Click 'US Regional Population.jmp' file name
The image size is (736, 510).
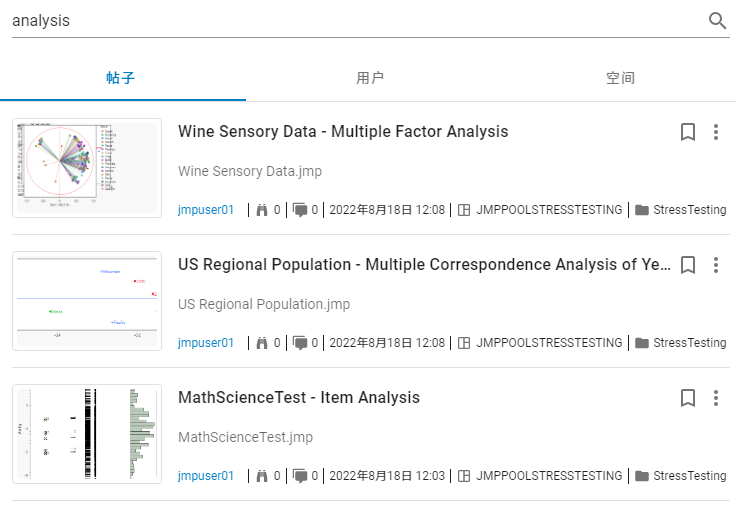(264, 304)
